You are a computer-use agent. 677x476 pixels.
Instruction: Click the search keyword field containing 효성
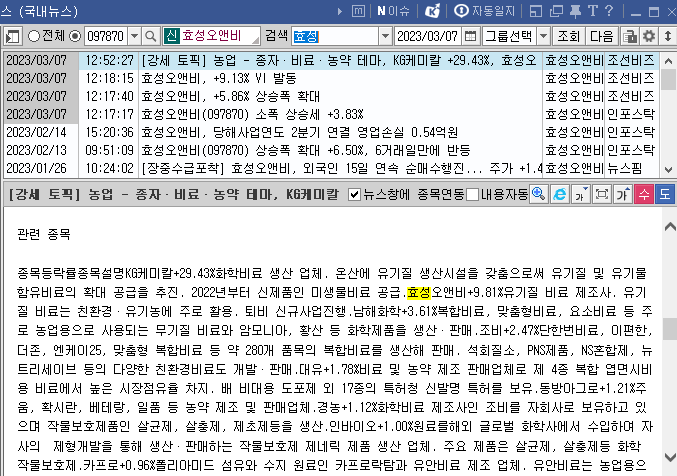click(335, 36)
